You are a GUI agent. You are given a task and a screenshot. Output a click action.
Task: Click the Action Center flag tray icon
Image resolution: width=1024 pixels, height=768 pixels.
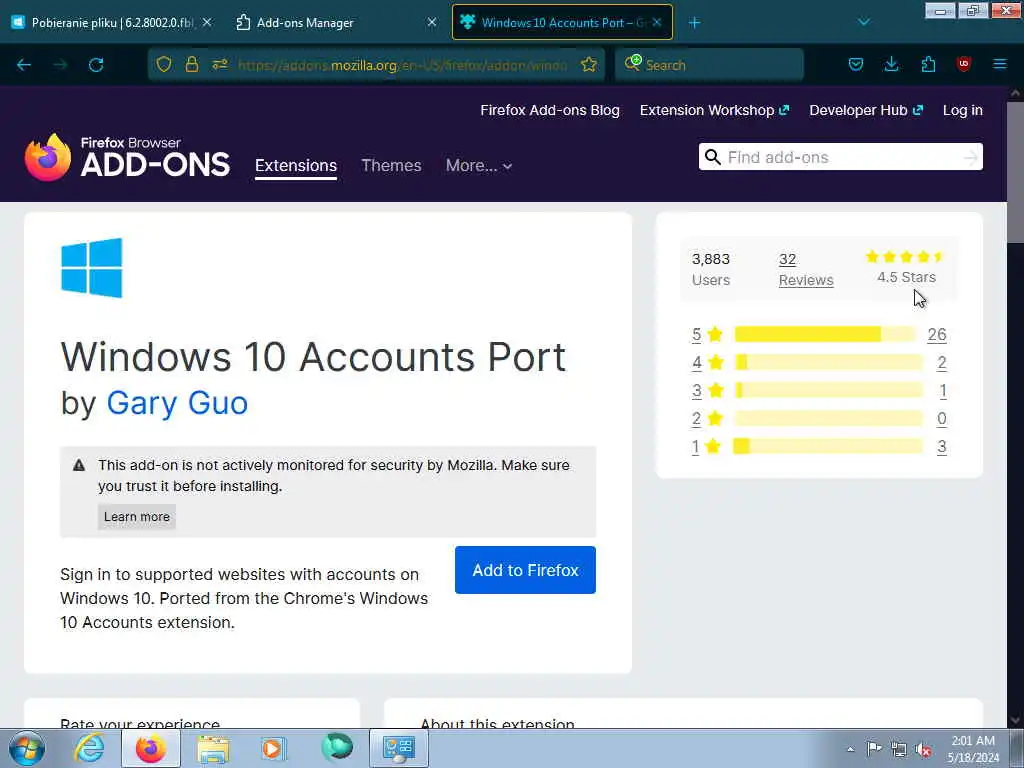874,748
